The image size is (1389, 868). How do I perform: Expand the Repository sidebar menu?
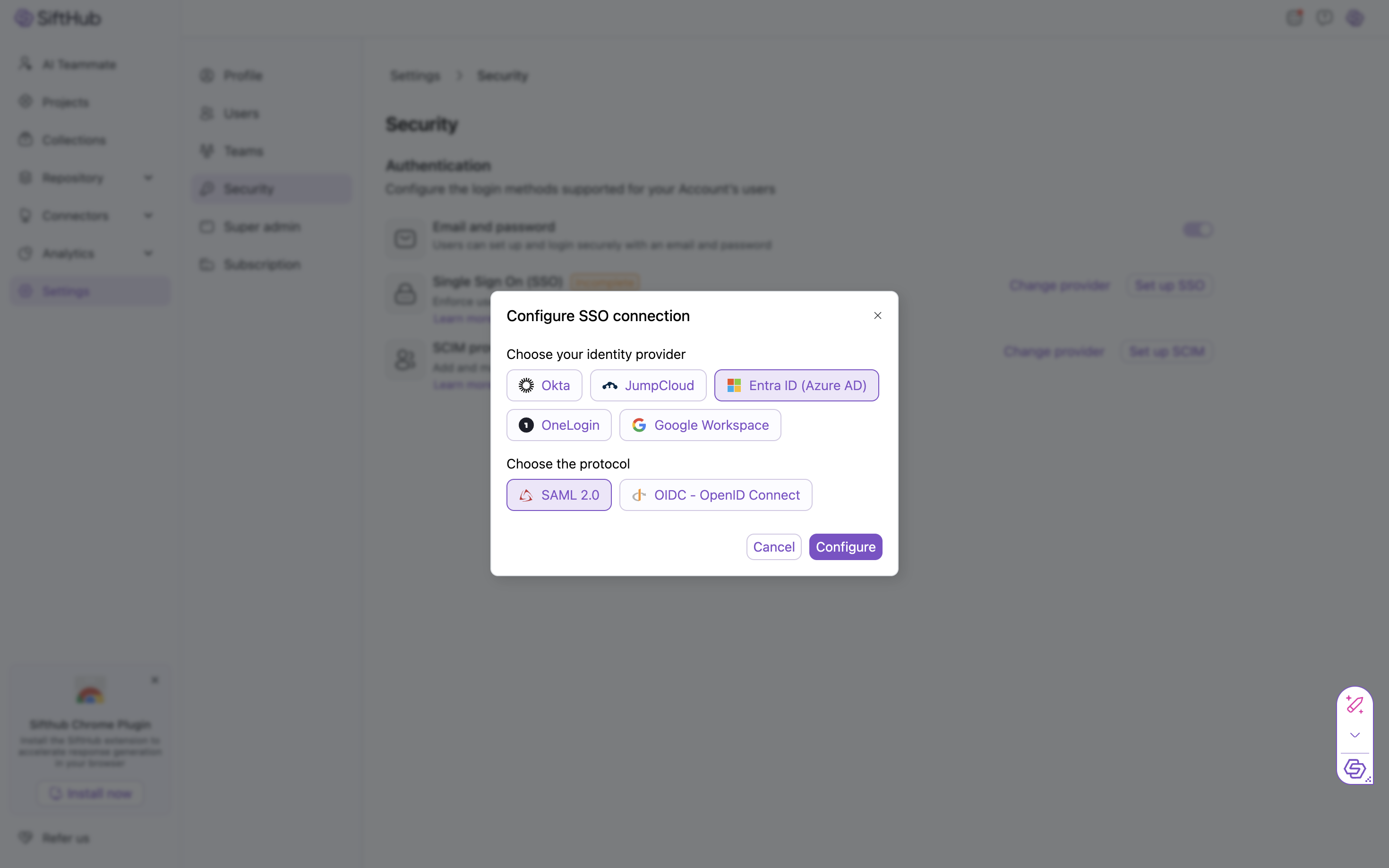pos(148,178)
